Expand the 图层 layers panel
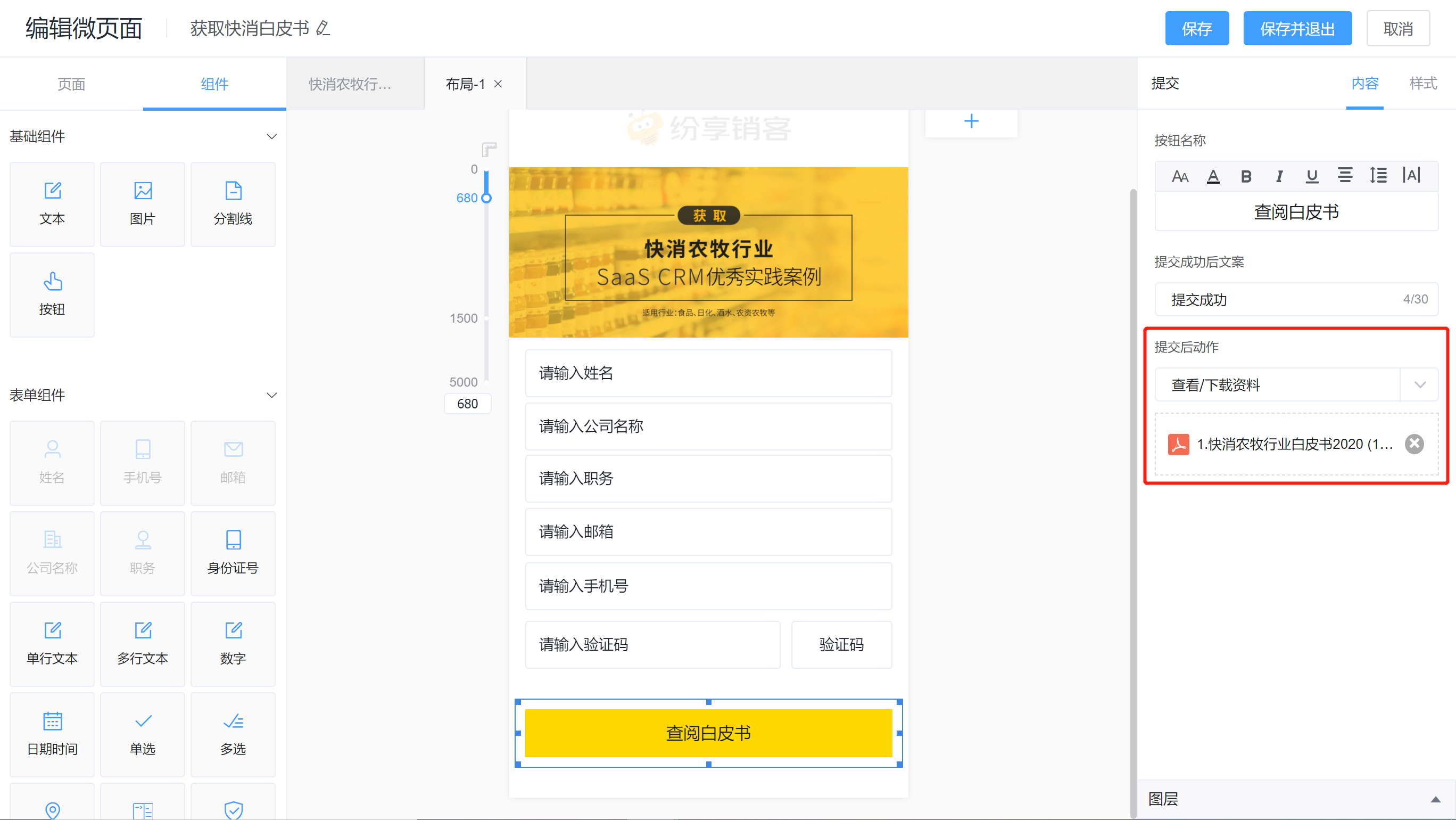The height and width of the screenshot is (820, 1456). 1435,799
